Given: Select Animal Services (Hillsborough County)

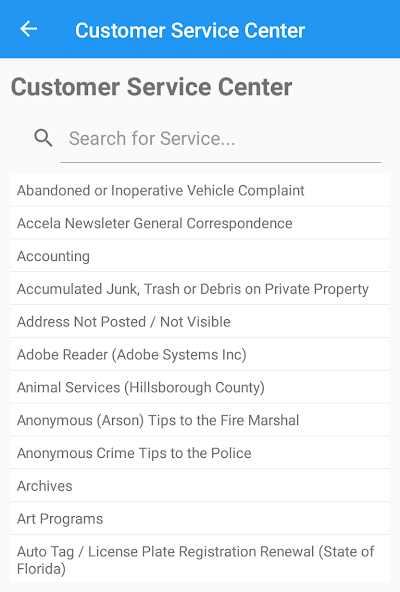Looking at the screenshot, I should tap(200, 387).
